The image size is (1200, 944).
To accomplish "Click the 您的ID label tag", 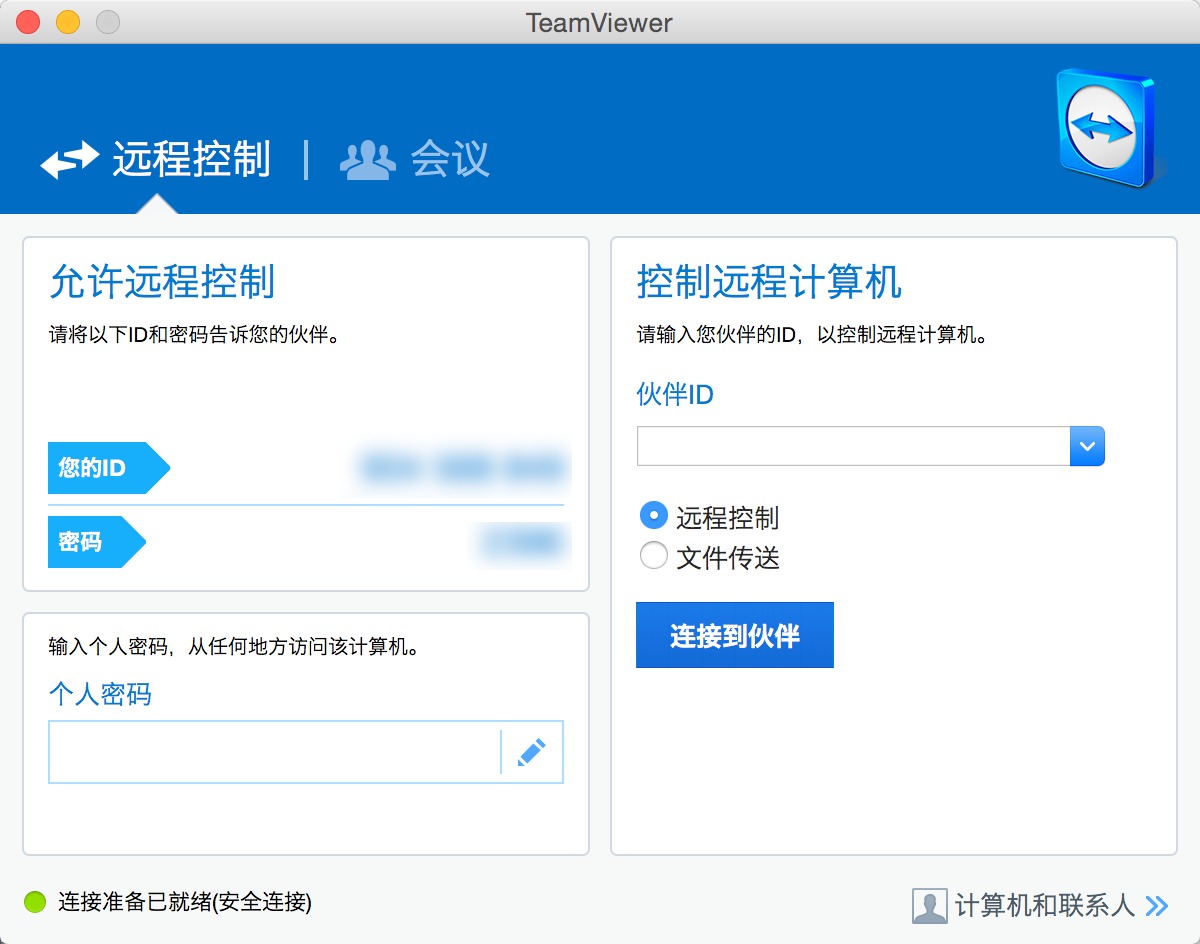I will (109, 468).
